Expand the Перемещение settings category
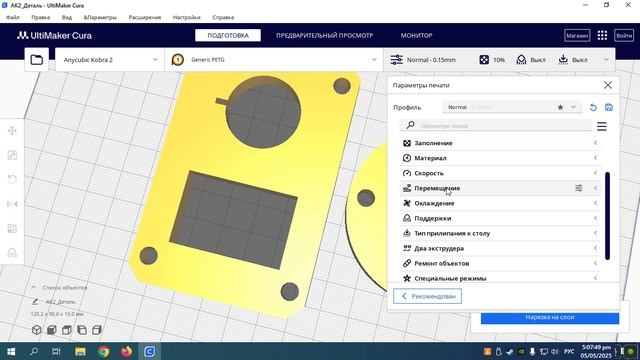The width and height of the screenshot is (640, 360). click(x=500, y=188)
